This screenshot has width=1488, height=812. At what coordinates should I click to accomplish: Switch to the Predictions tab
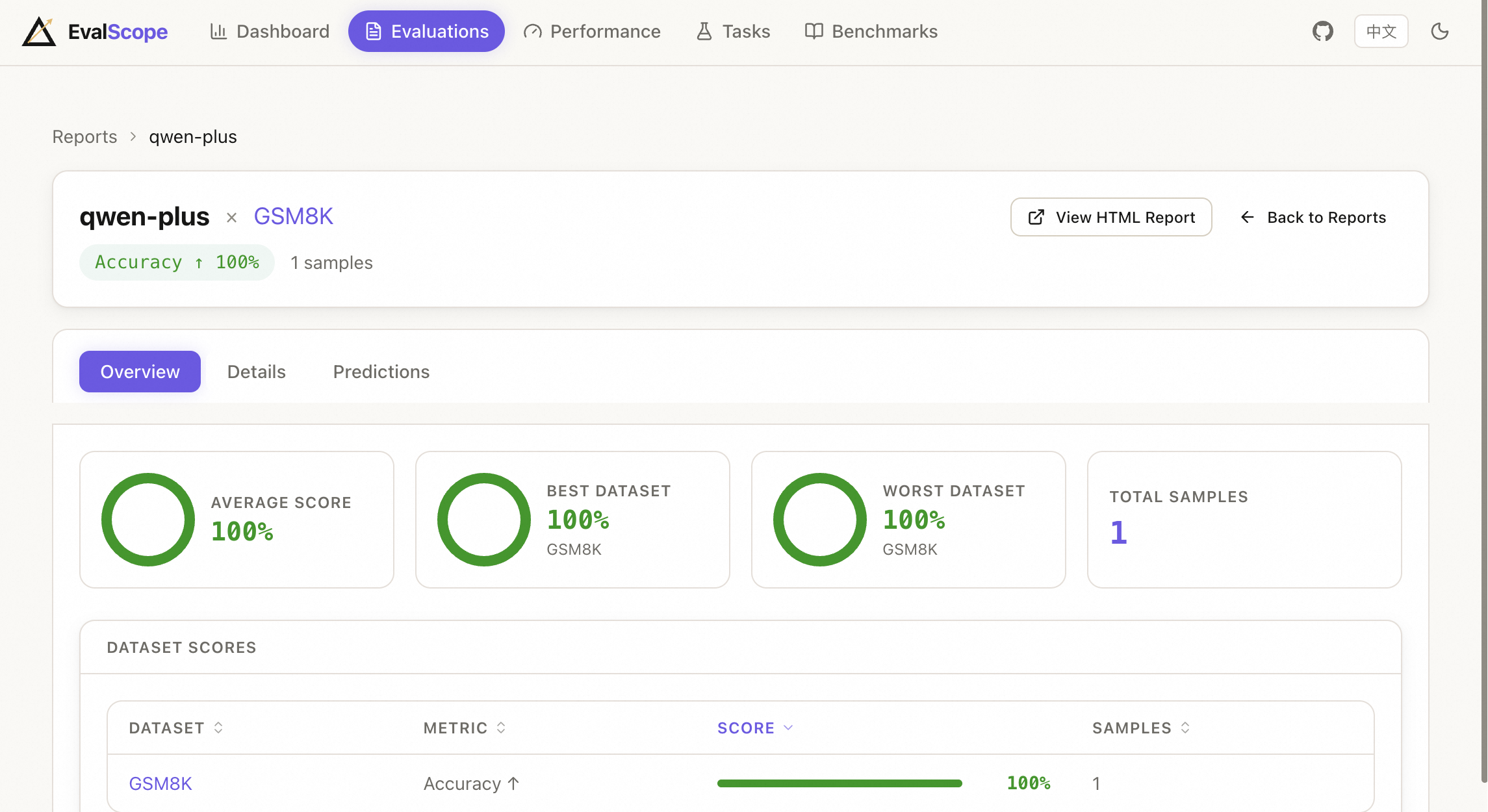[381, 372]
